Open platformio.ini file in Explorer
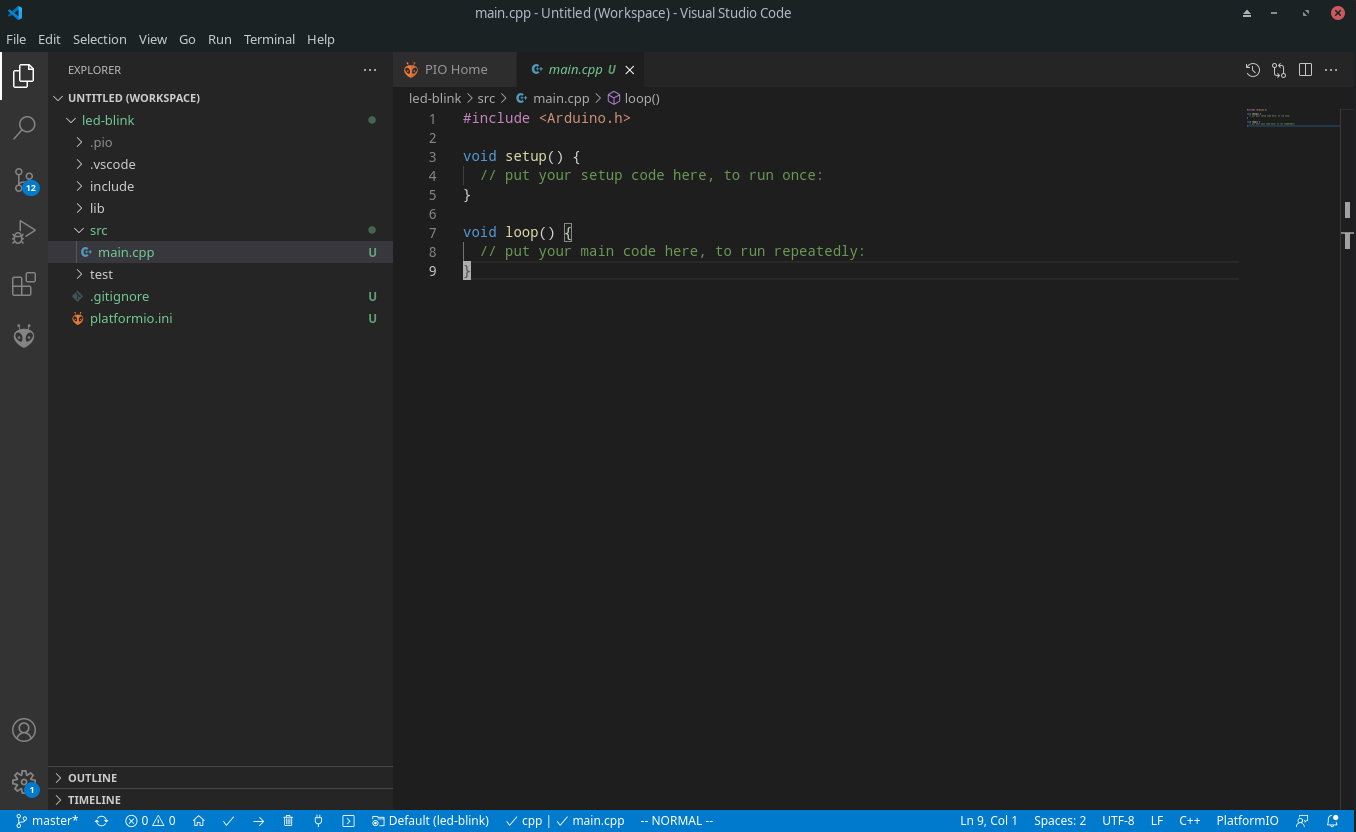 pos(220,318)
